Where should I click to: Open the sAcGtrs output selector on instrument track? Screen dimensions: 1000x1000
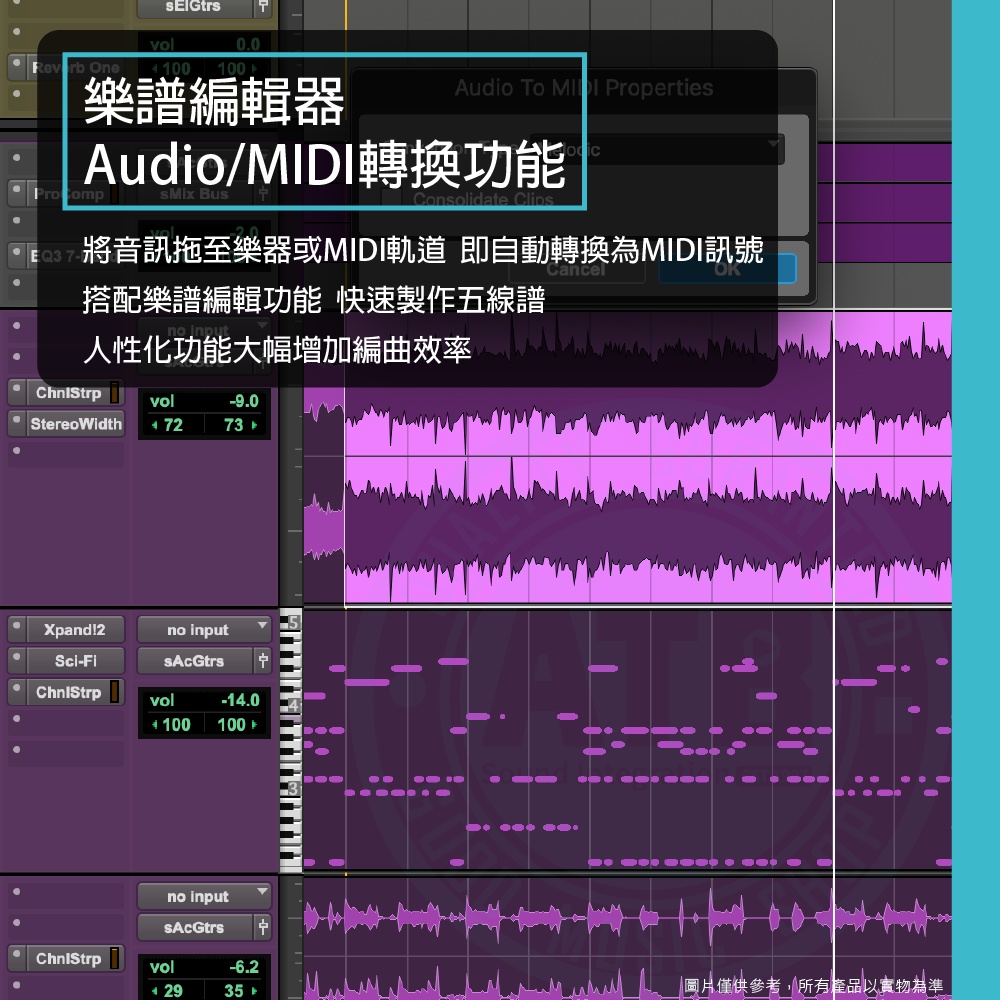[195, 661]
